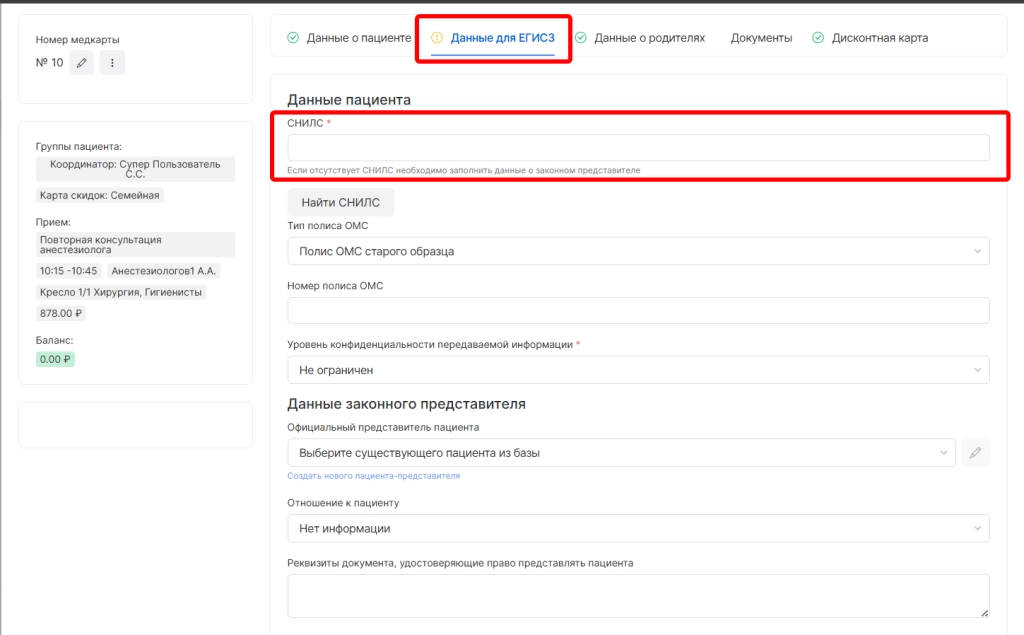
Task: Click the СНИЛС input field
Action: [638, 148]
